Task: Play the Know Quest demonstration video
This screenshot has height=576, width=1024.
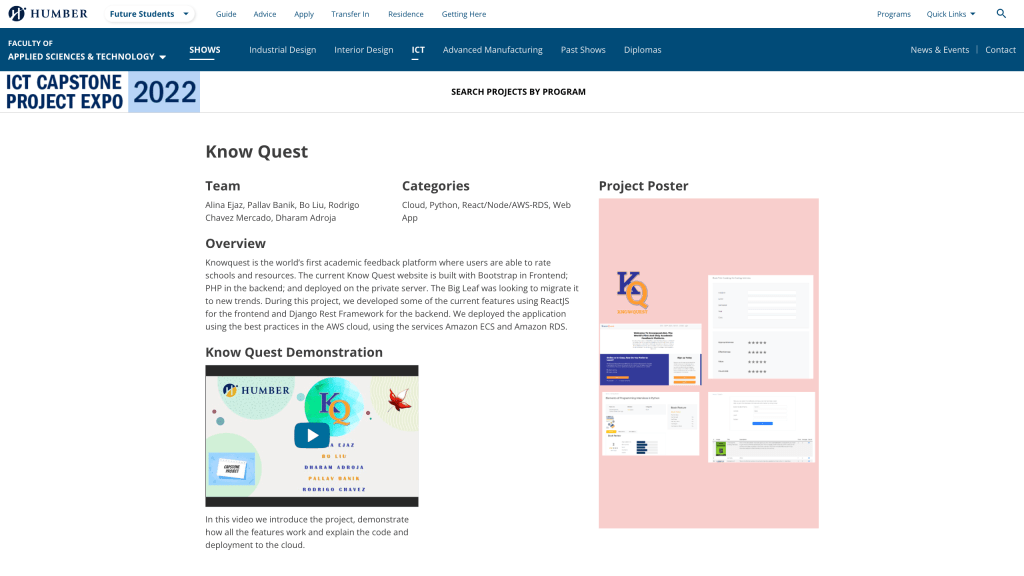Action: [x=312, y=435]
